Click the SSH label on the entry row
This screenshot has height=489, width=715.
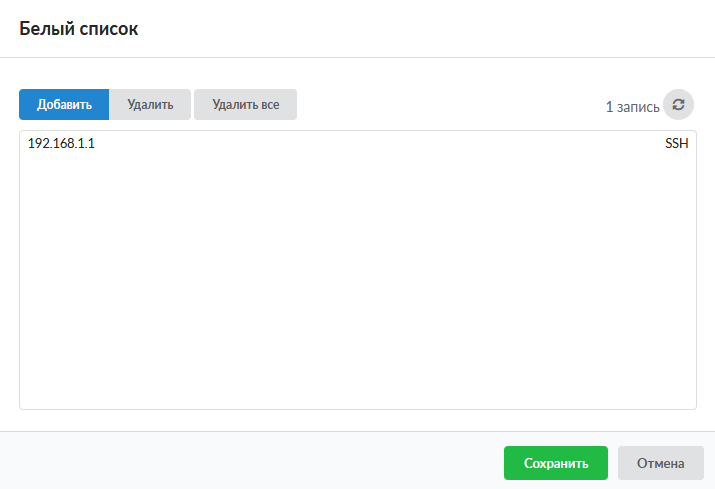676,144
